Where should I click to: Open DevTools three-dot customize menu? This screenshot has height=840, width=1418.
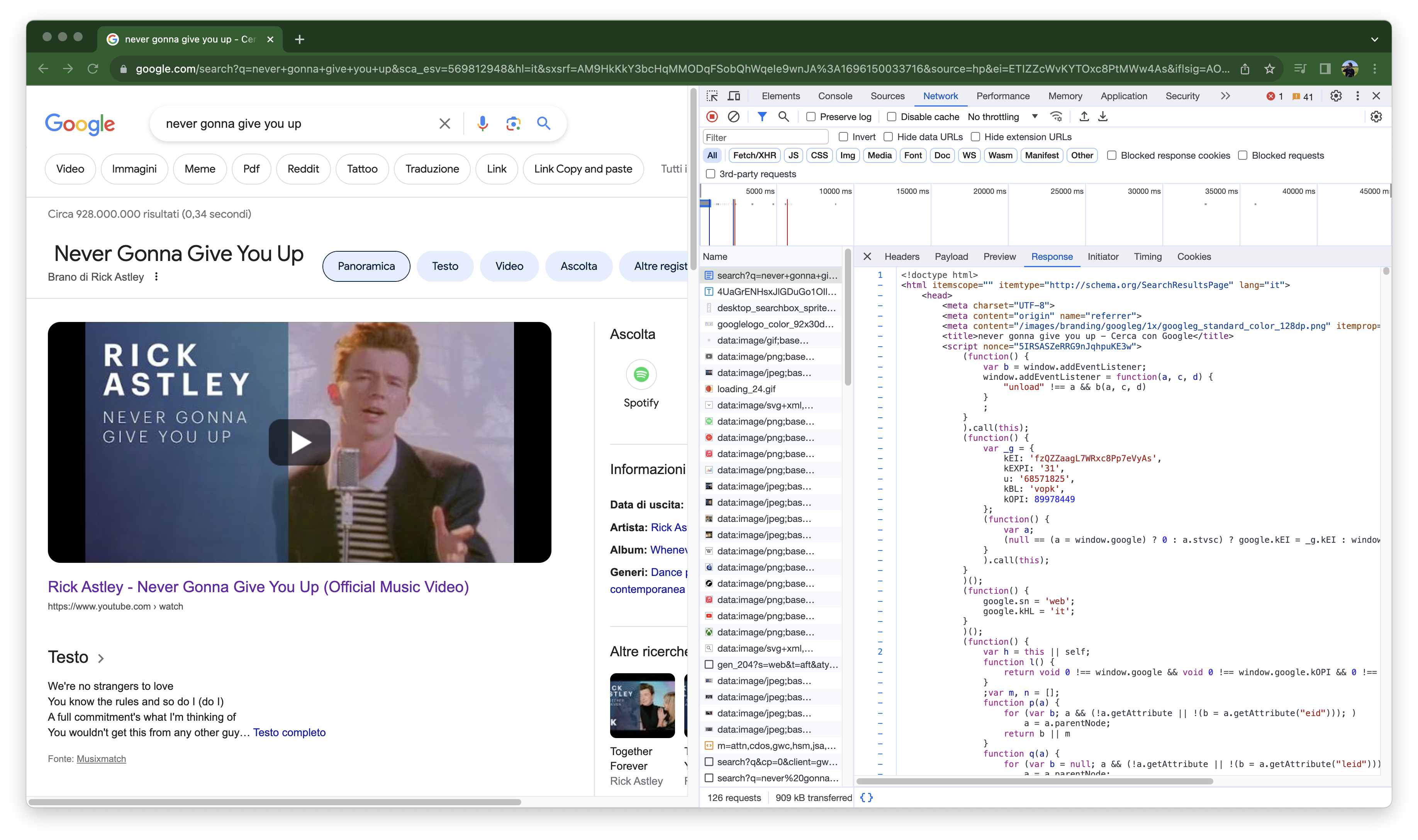click(1357, 96)
